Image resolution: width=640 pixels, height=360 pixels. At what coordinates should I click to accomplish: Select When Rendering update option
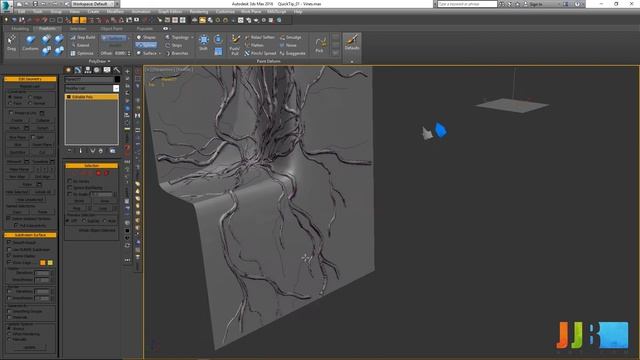pos(9,334)
